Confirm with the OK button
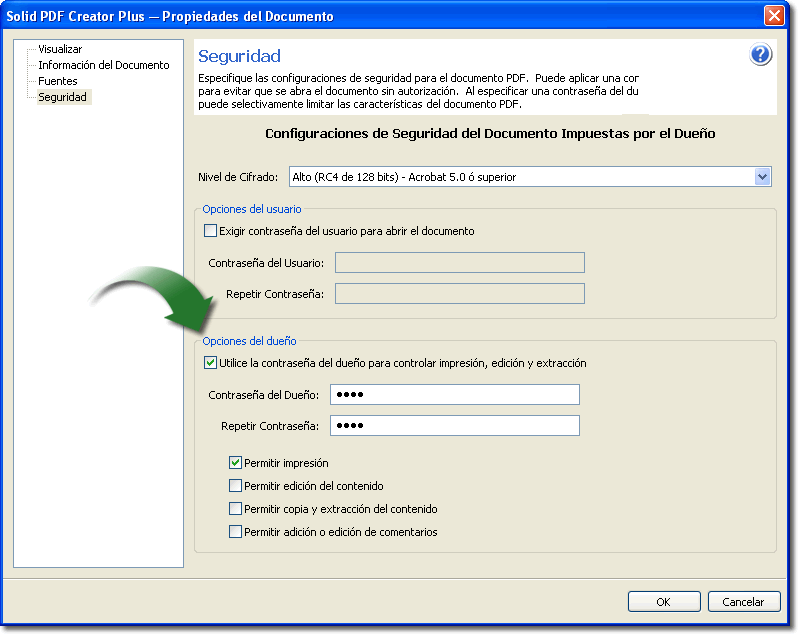This screenshot has height=636, width=800. (x=664, y=602)
